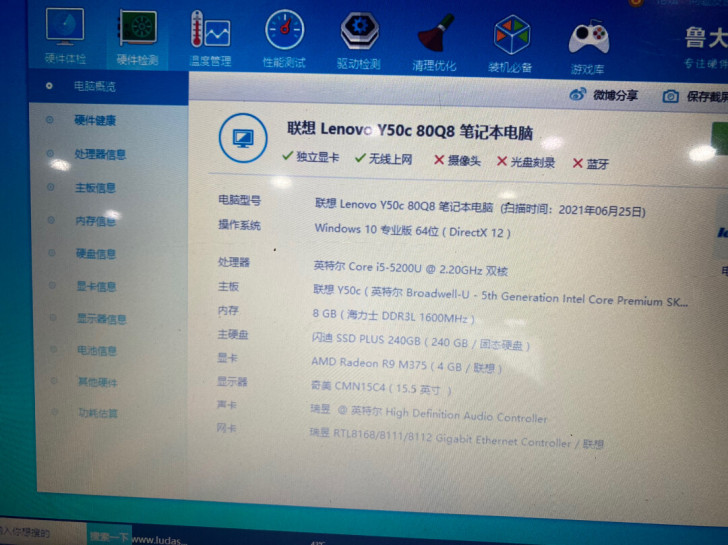Click the 显卡 row label
Viewport: 728px width, 545px height.
coord(227,358)
